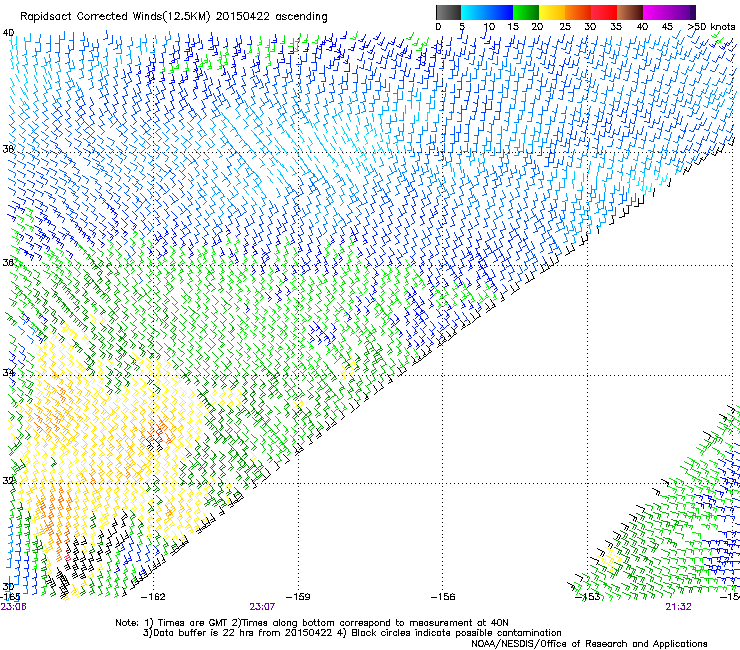Viewport: 740px width, 650px height.
Task: Click the '35' legend scale label
Action: (x=616, y=27)
